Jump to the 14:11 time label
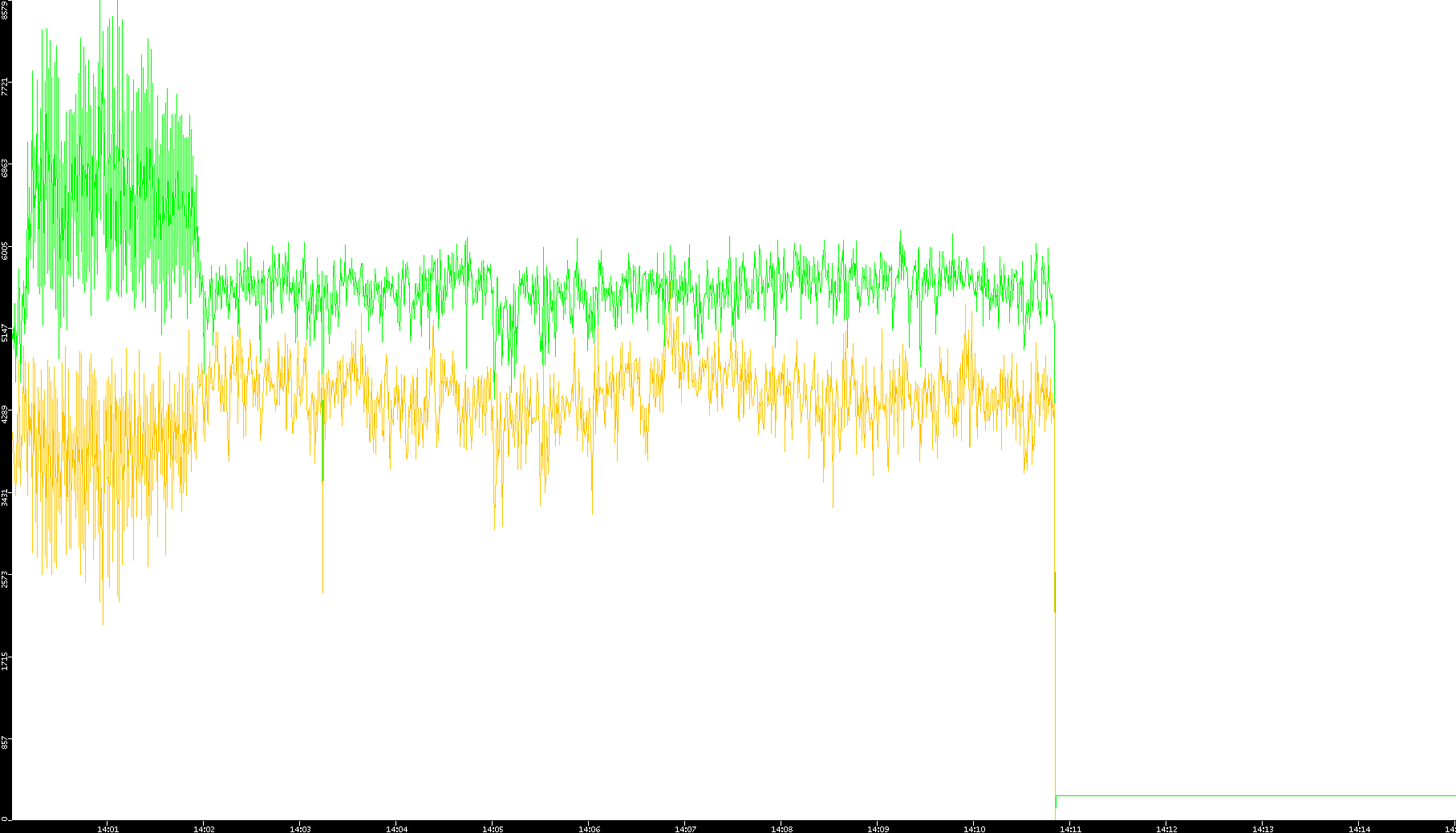The image size is (1456, 833). 1070,828
